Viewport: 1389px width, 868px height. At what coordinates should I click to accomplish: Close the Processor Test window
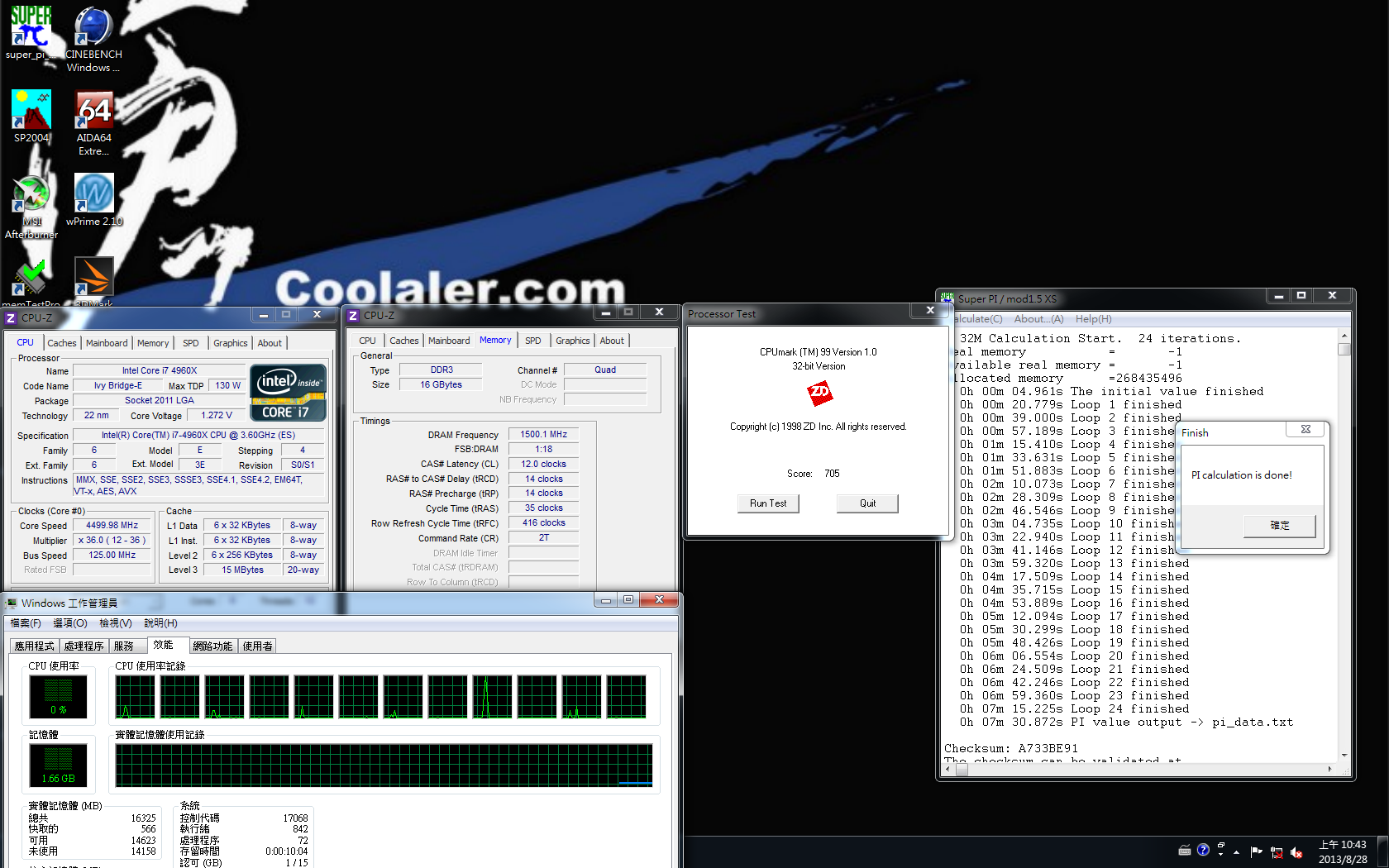pyautogui.click(x=930, y=310)
